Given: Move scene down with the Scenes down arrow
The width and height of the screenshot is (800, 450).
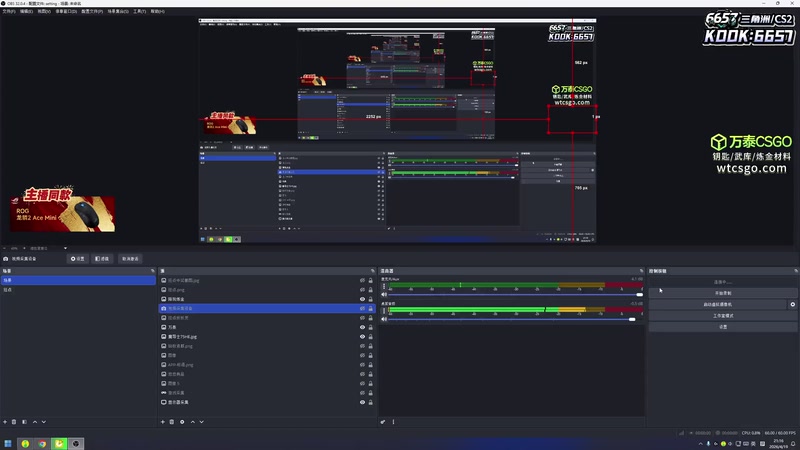Looking at the screenshot, I should click(x=44, y=422).
